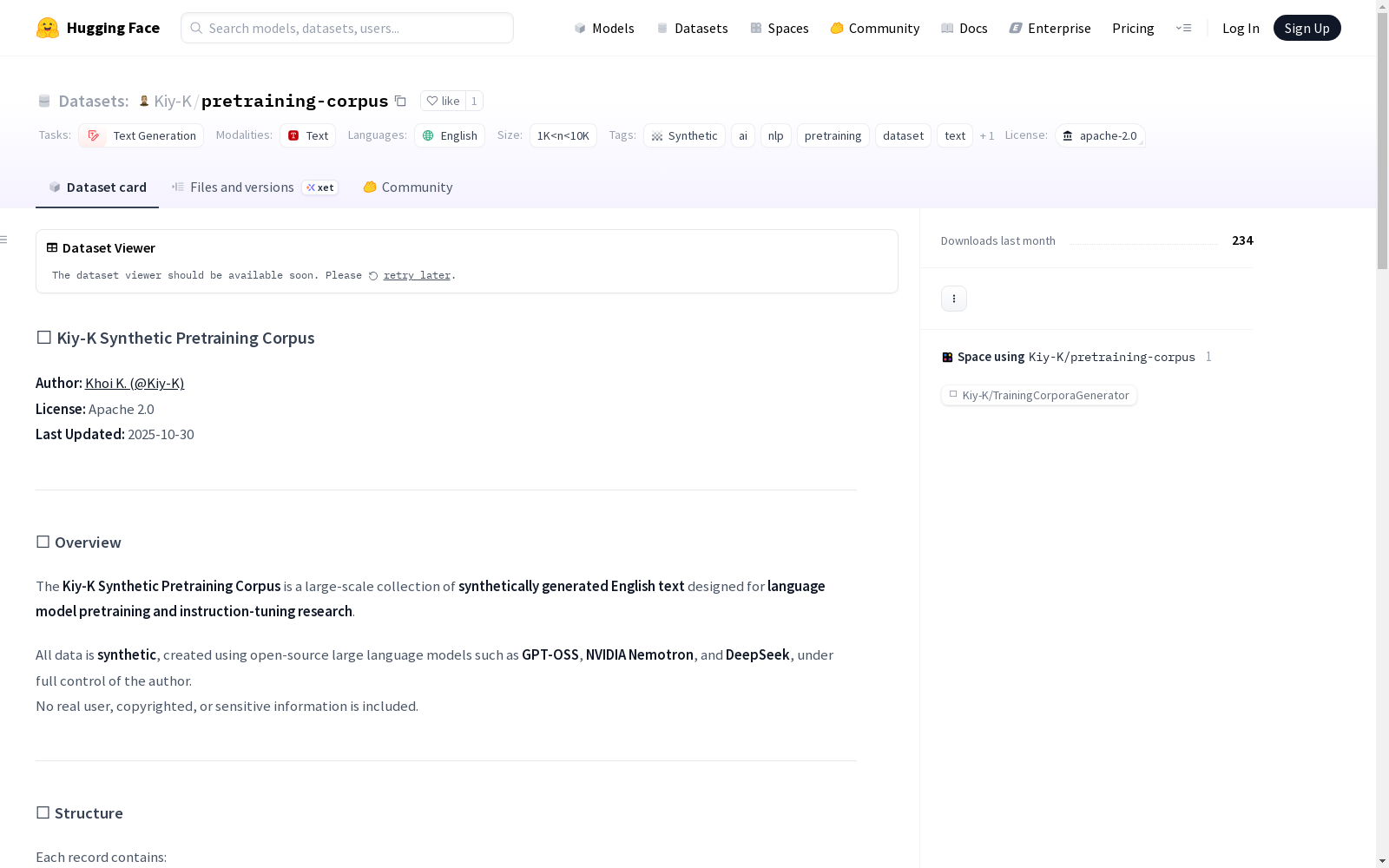The height and width of the screenshot is (868, 1389).
Task: Focus the search models, datasets, users field
Action: pyautogui.click(x=347, y=28)
